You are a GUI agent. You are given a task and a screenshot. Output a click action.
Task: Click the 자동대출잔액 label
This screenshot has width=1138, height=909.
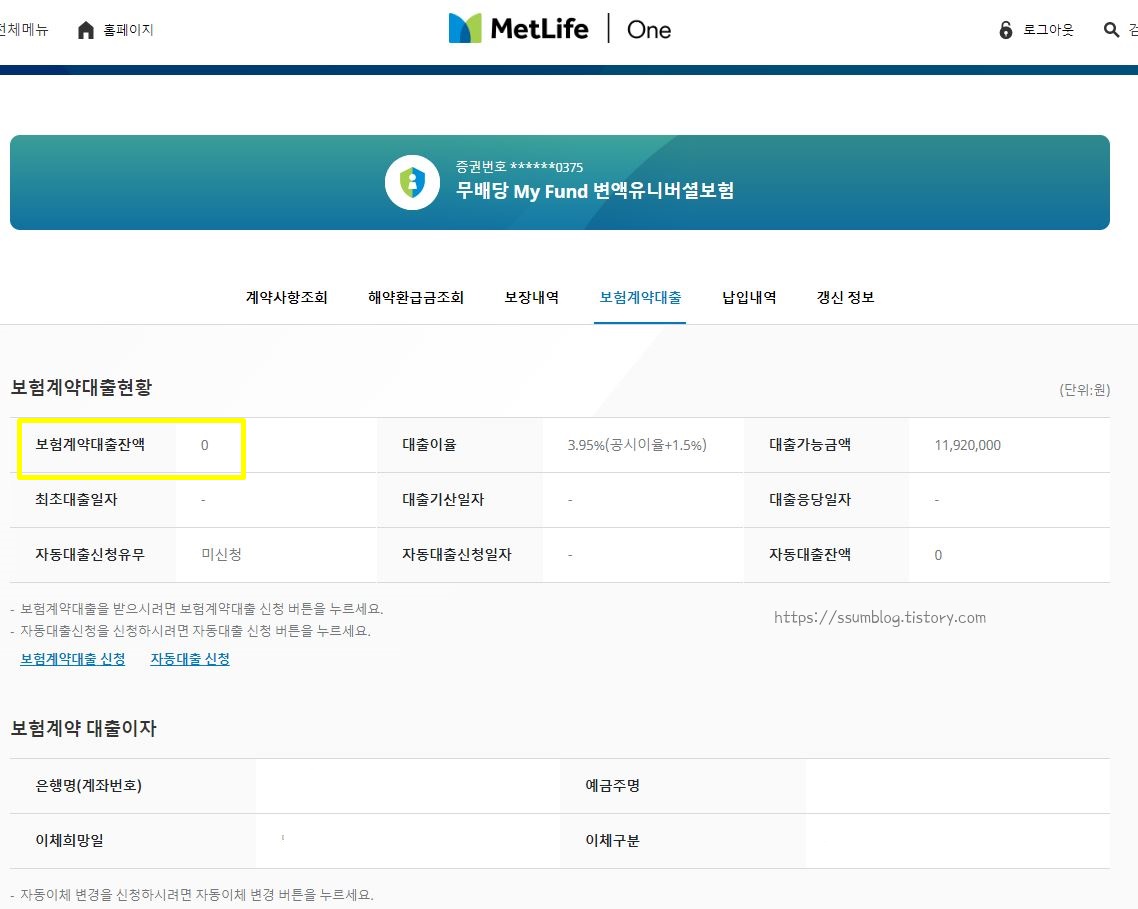pyautogui.click(x=810, y=555)
